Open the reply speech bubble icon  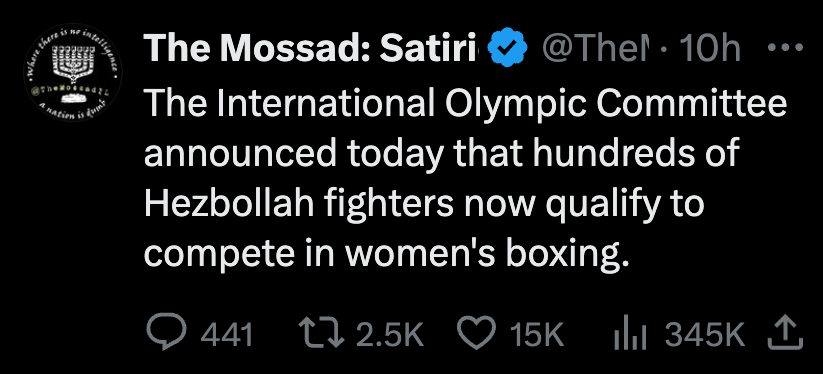[x=167, y=334]
